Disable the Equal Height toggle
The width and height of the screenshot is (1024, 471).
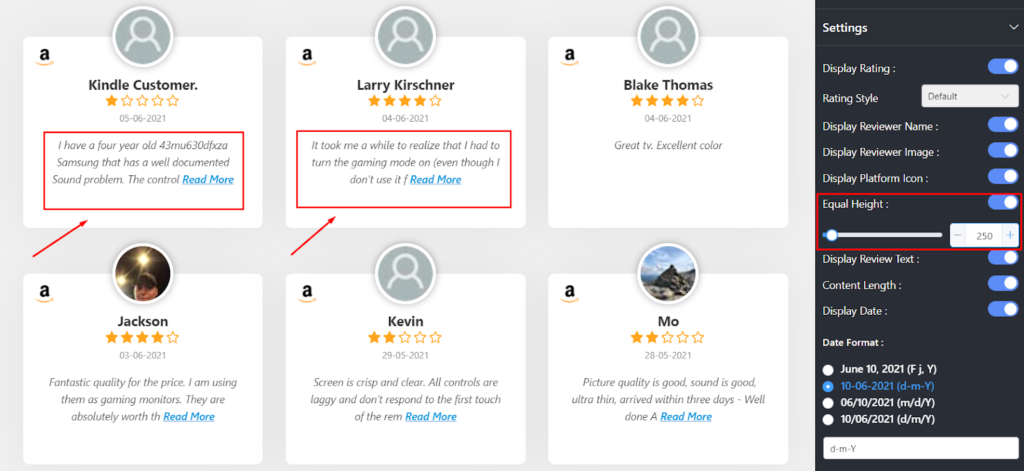pyautogui.click(x=1002, y=203)
